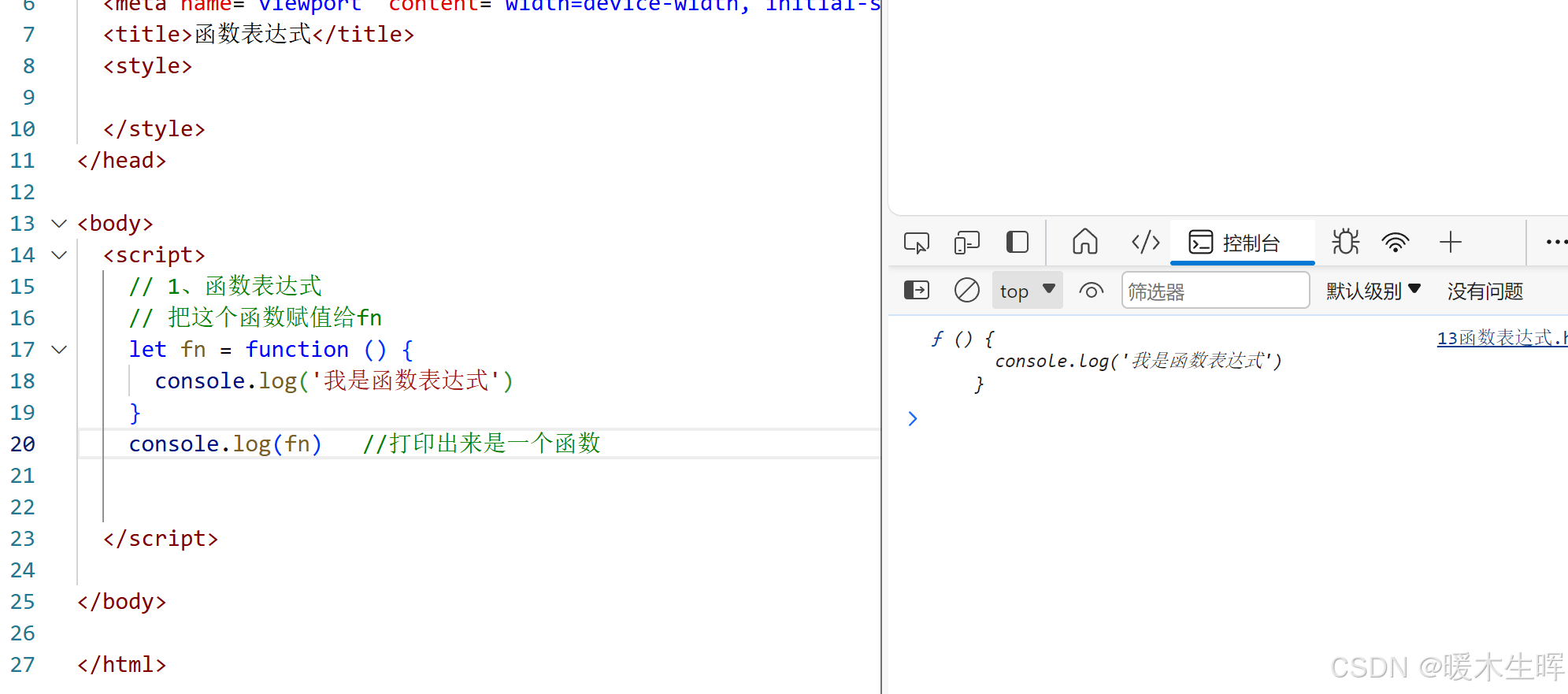Screen dimensions: 1568x694
Task: Toggle the DevTools dock side panel icon
Action: 1018,242
